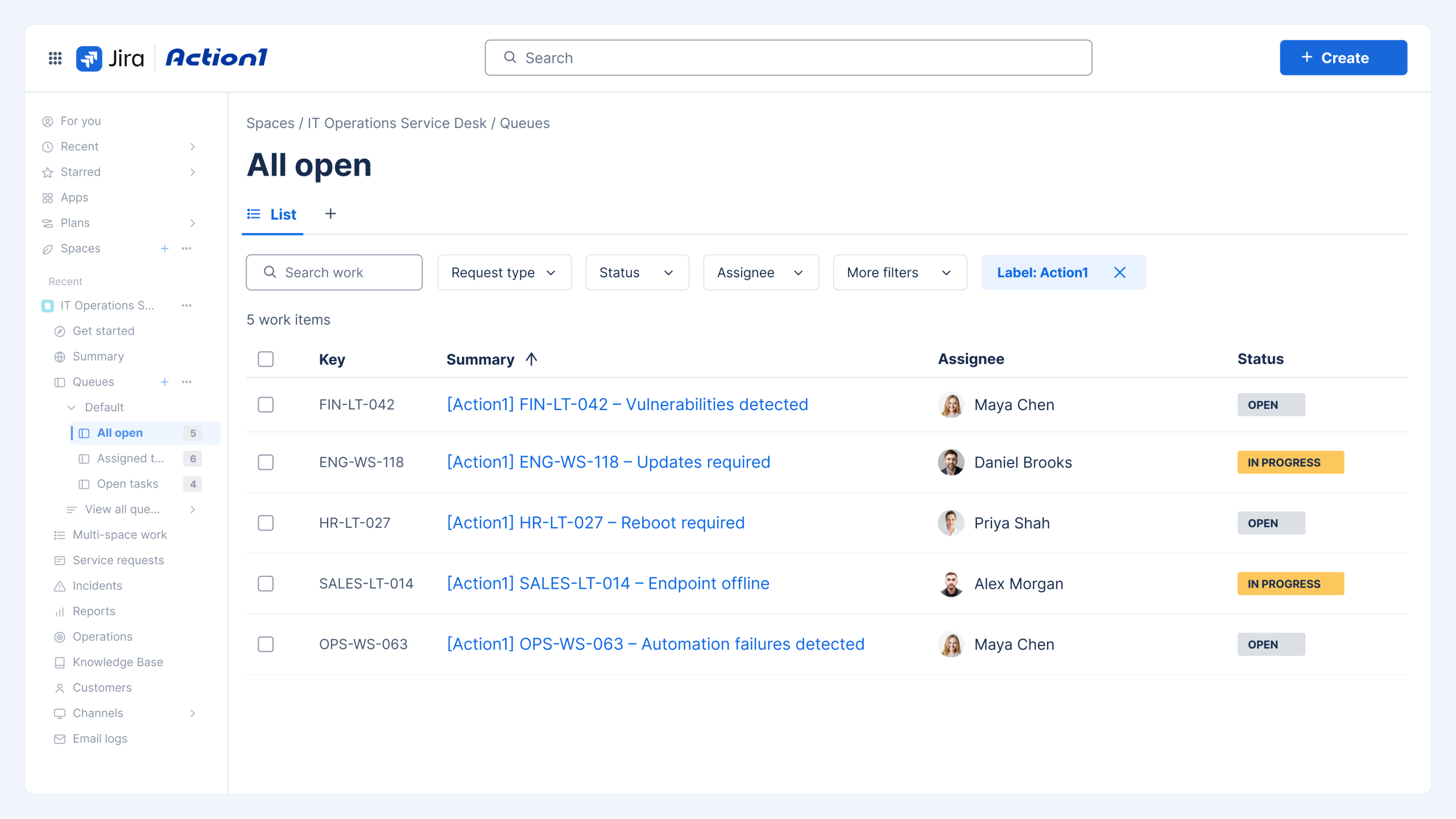Viewport: 1456px width, 819px height.
Task: Select the Open tasks queue
Action: pos(140,484)
